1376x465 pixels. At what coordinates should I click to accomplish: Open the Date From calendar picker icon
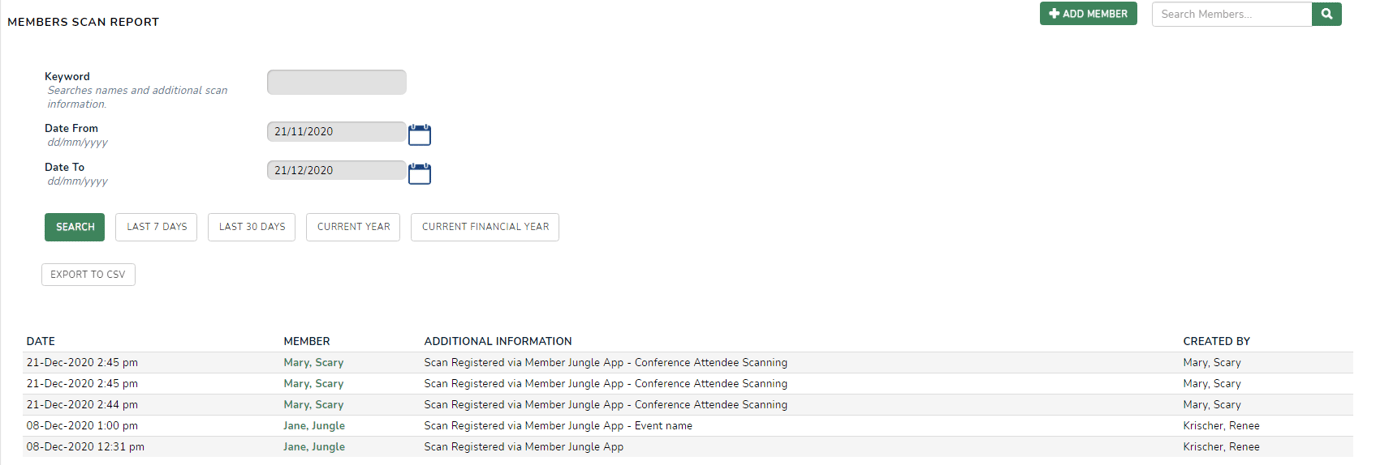419,134
